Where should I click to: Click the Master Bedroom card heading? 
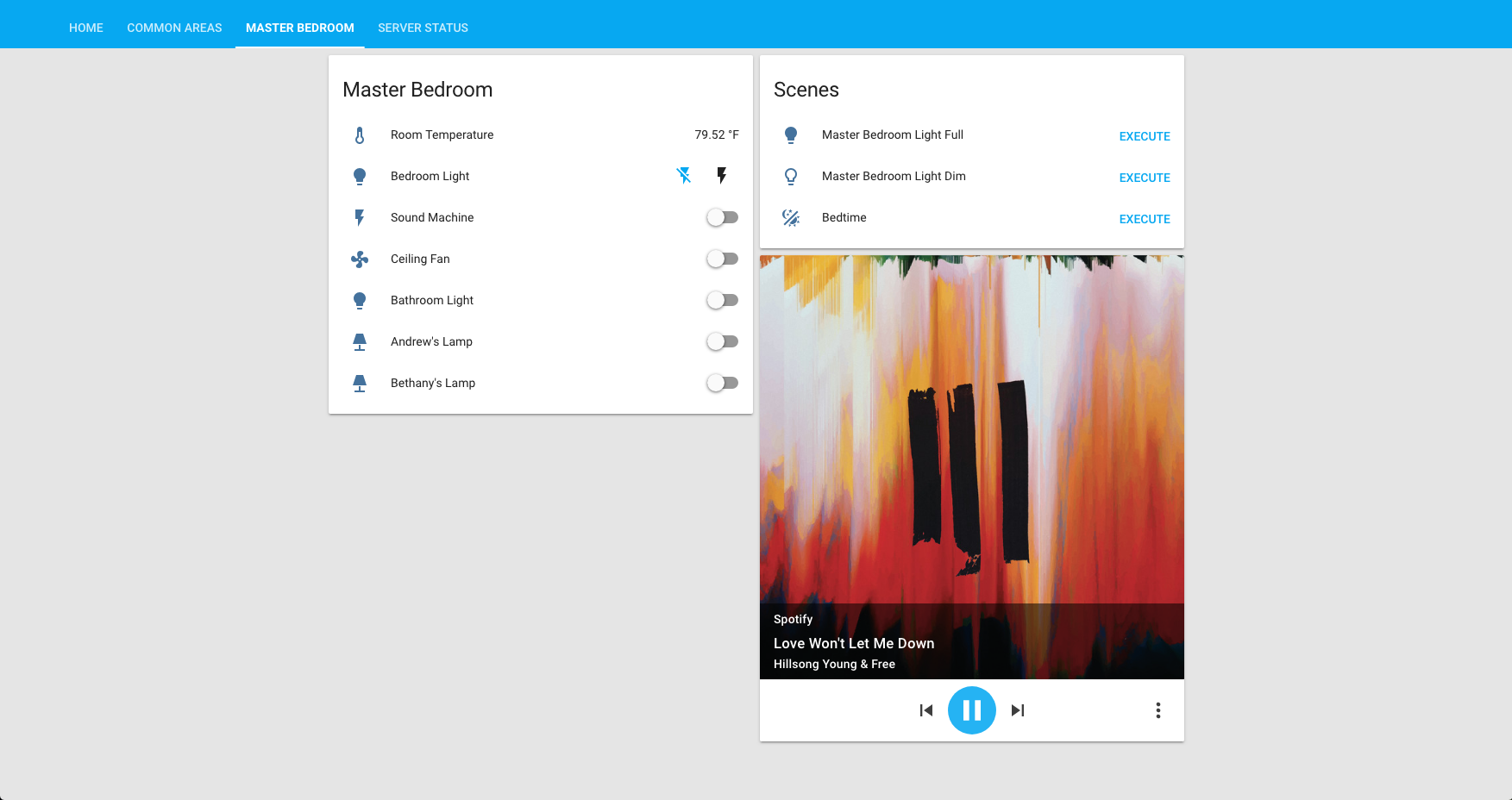[x=417, y=90]
